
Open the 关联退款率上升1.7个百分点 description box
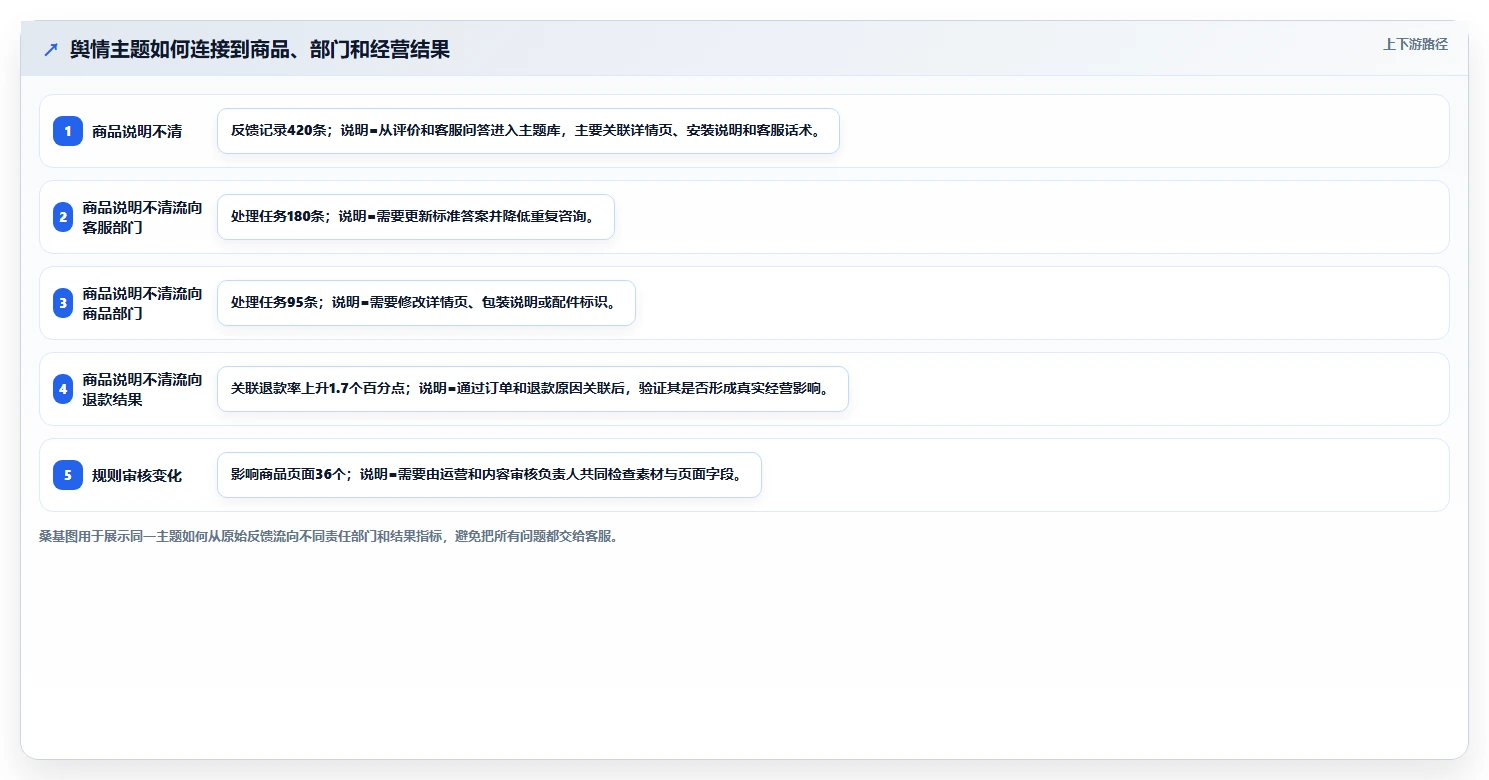532,389
